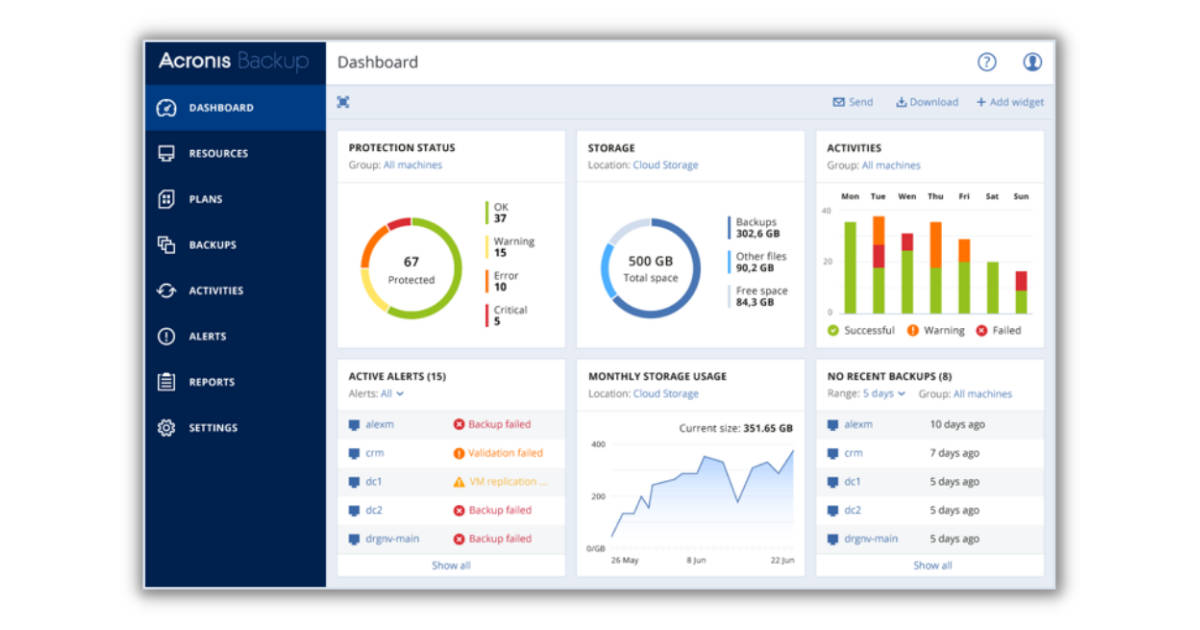
Task: Click the Plans icon in sidebar
Action: 167,199
